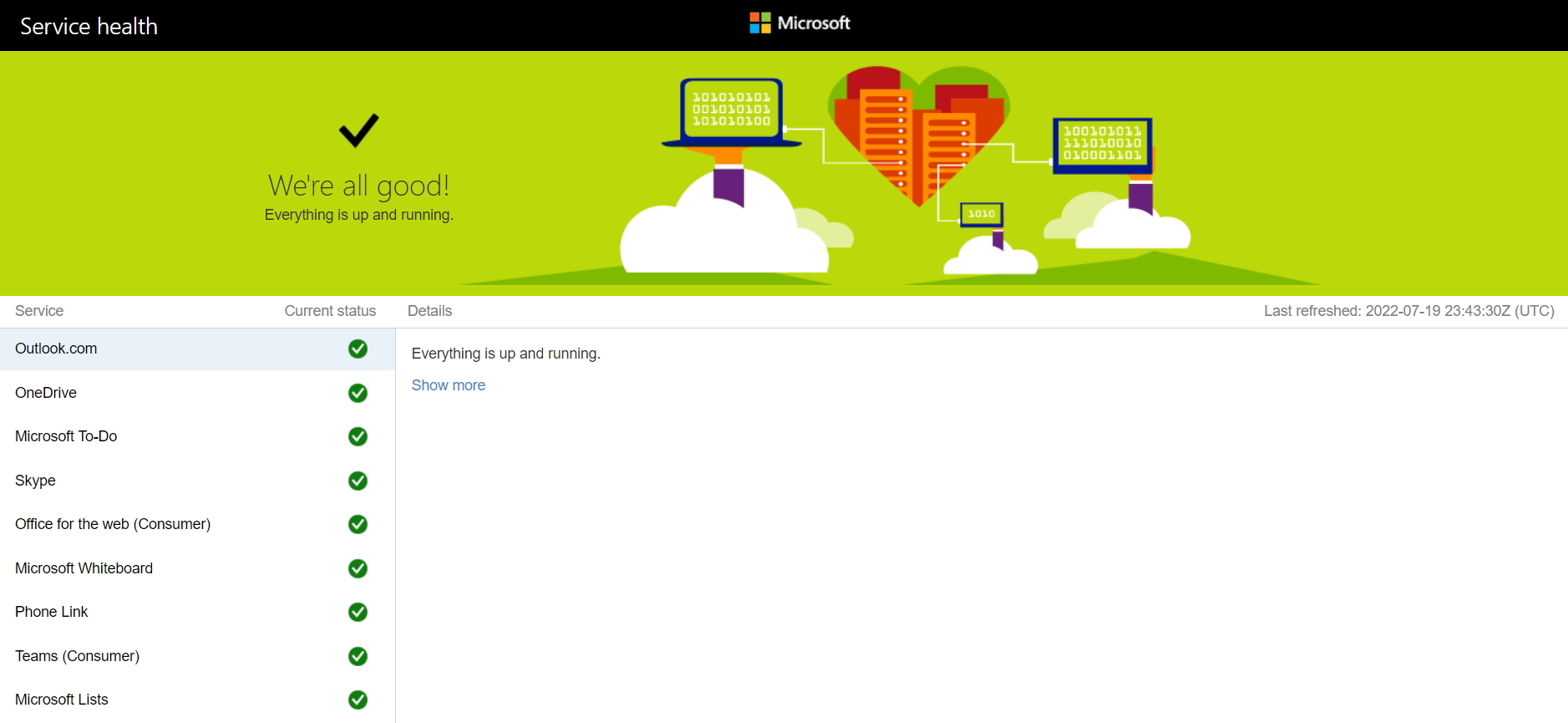
Task: Select OneDrive service row
Action: point(46,393)
